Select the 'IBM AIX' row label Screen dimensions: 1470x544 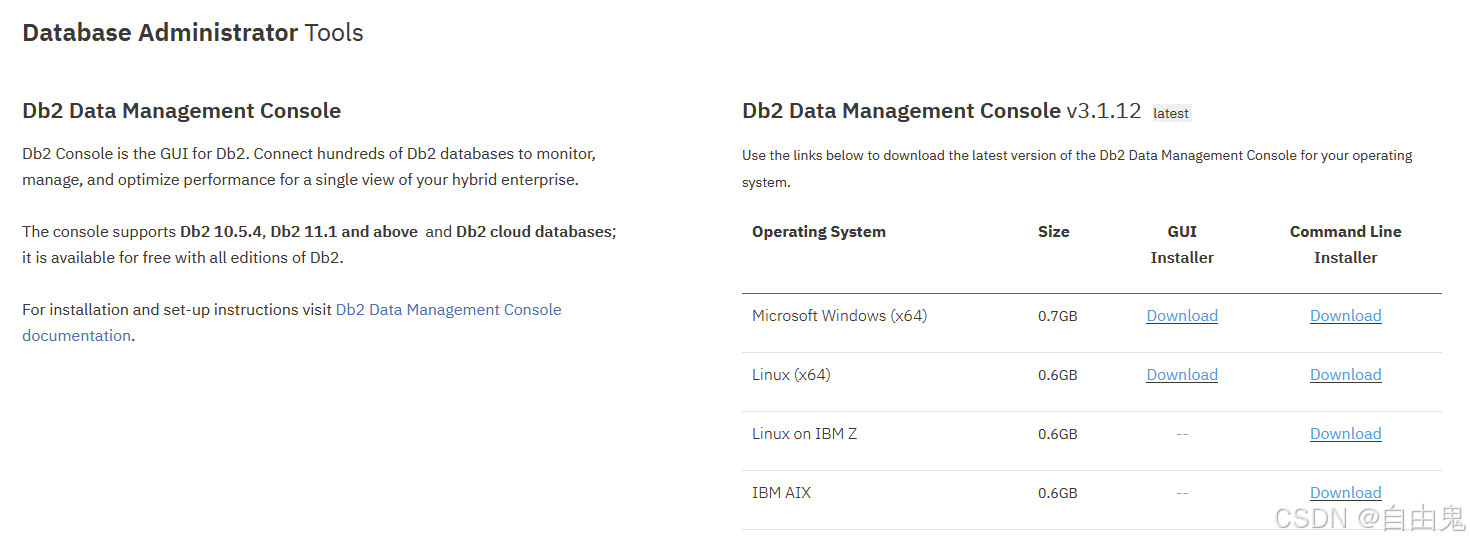pyautogui.click(x=781, y=493)
